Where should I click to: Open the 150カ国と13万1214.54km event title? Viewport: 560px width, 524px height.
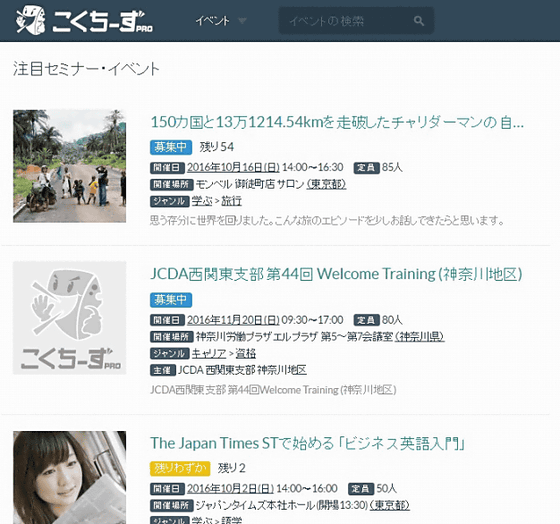coord(337,122)
